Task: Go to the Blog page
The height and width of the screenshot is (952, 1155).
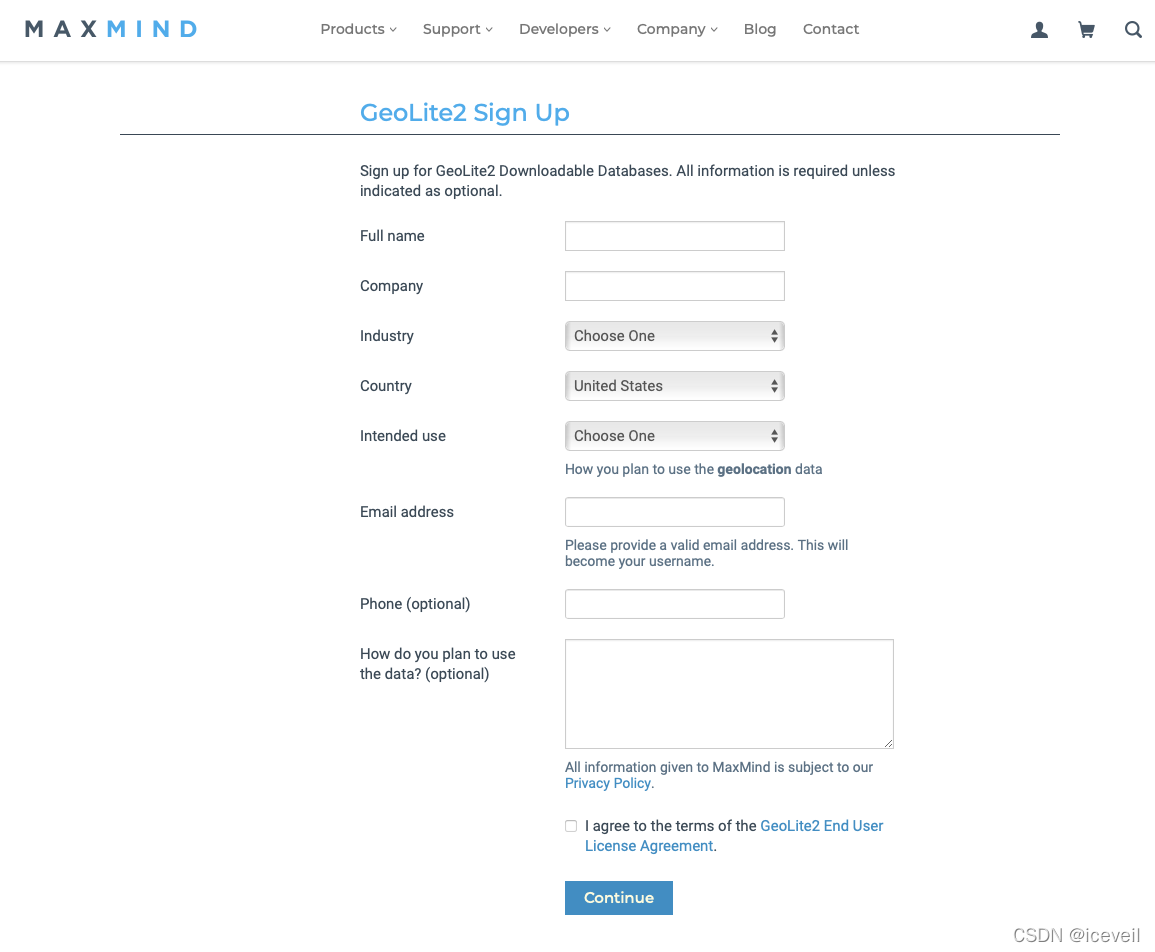Action: [760, 29]
